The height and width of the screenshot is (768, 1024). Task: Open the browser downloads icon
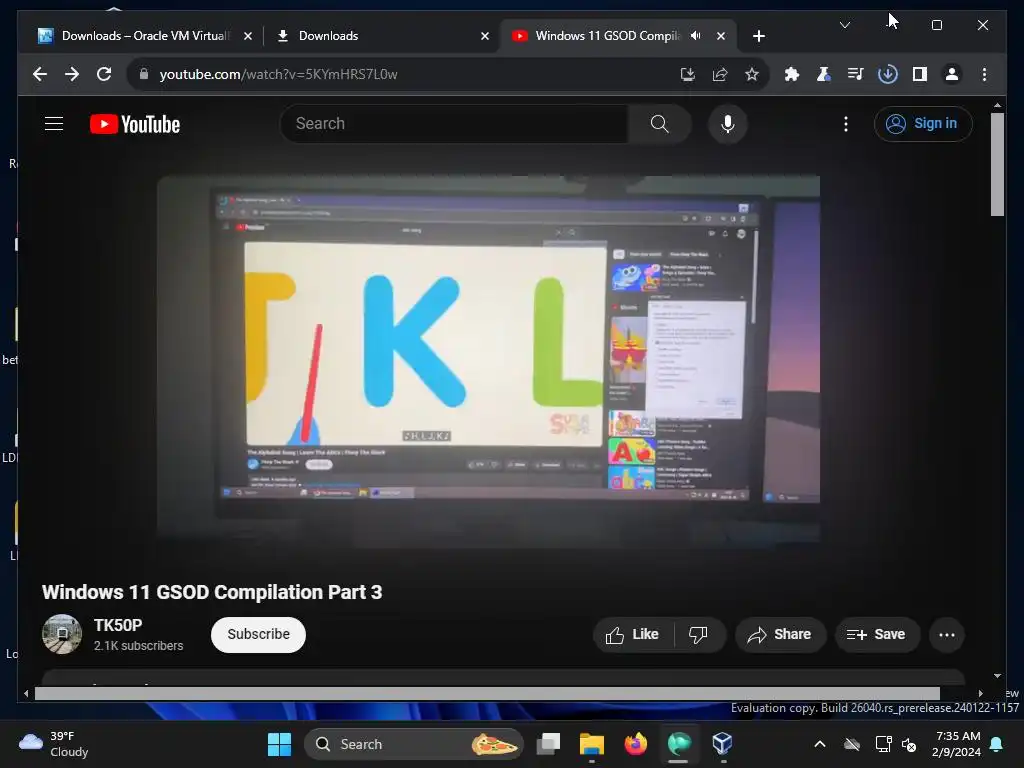(x=888, y=74)
